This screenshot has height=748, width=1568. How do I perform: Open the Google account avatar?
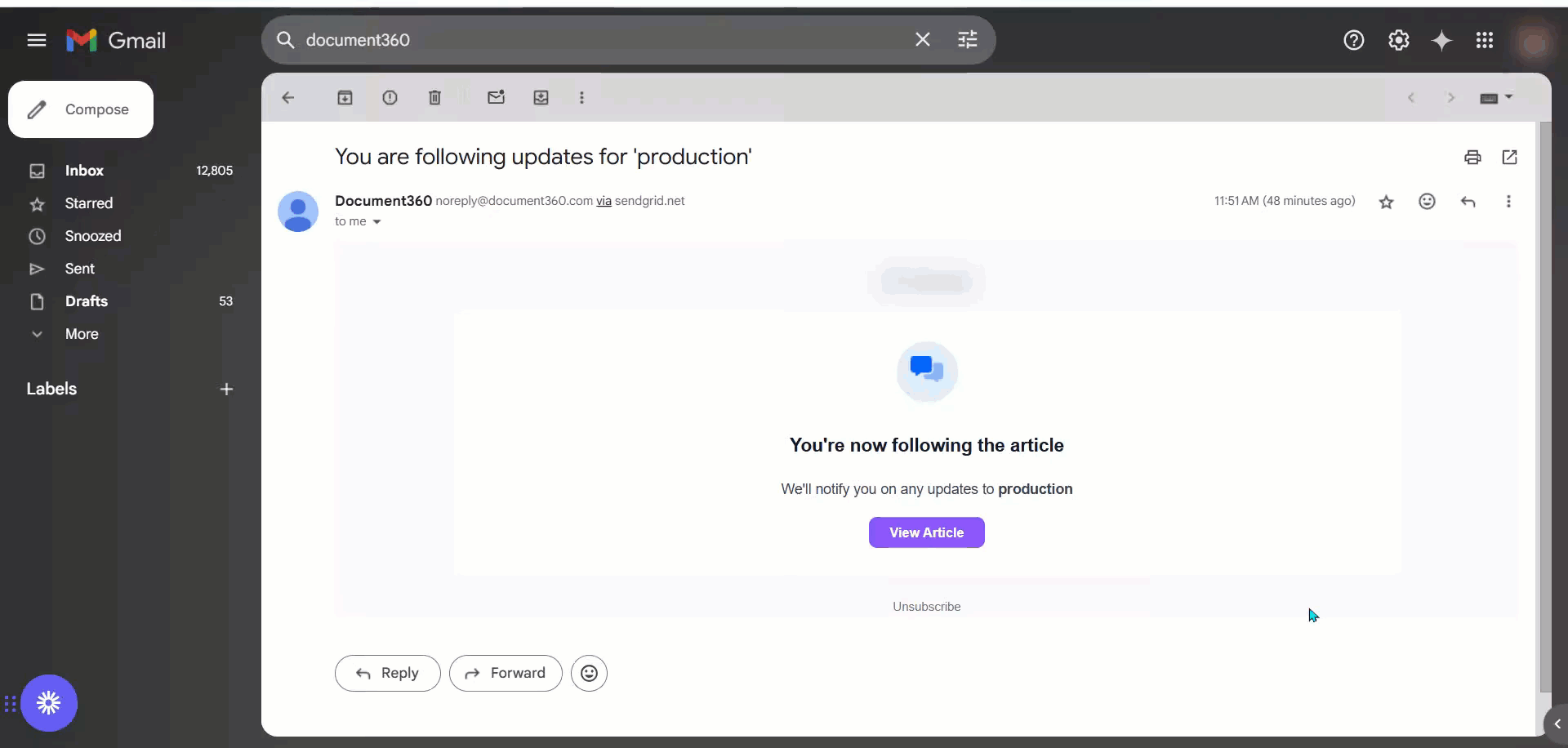1534,42
